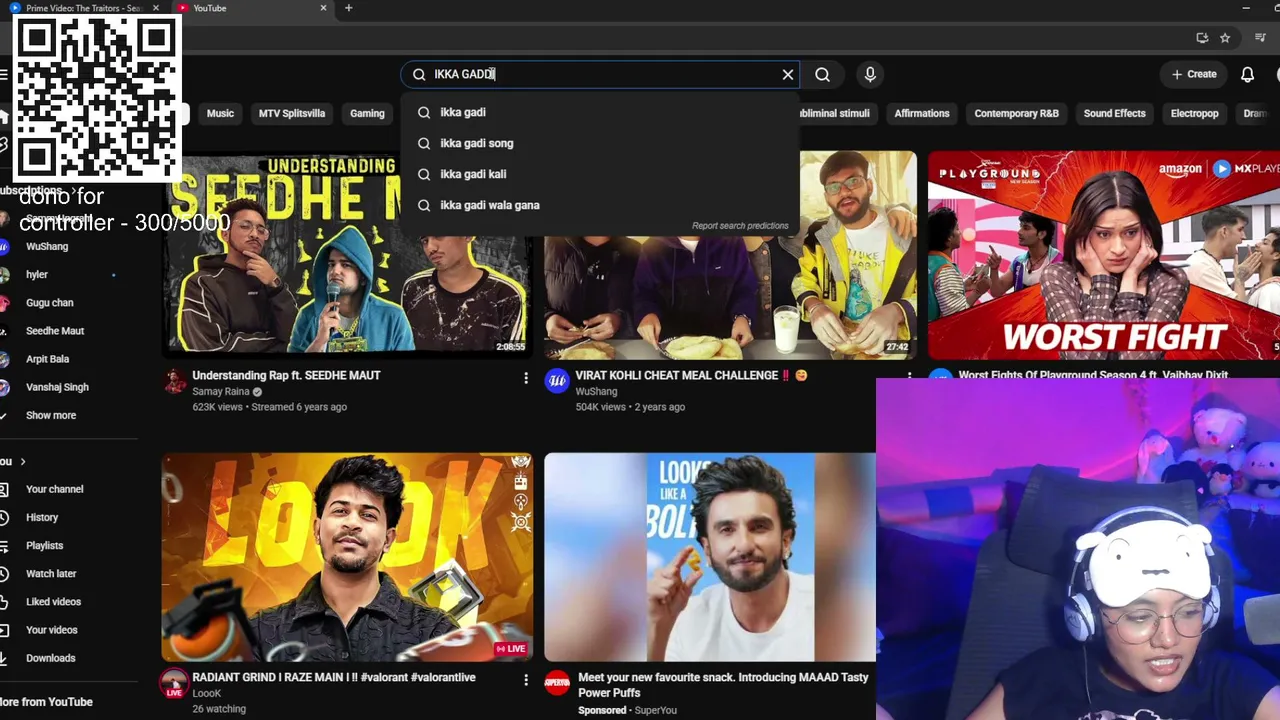
Task: Open Arpit Bala channel from subscriptions
Action: [x=48, y=359]
